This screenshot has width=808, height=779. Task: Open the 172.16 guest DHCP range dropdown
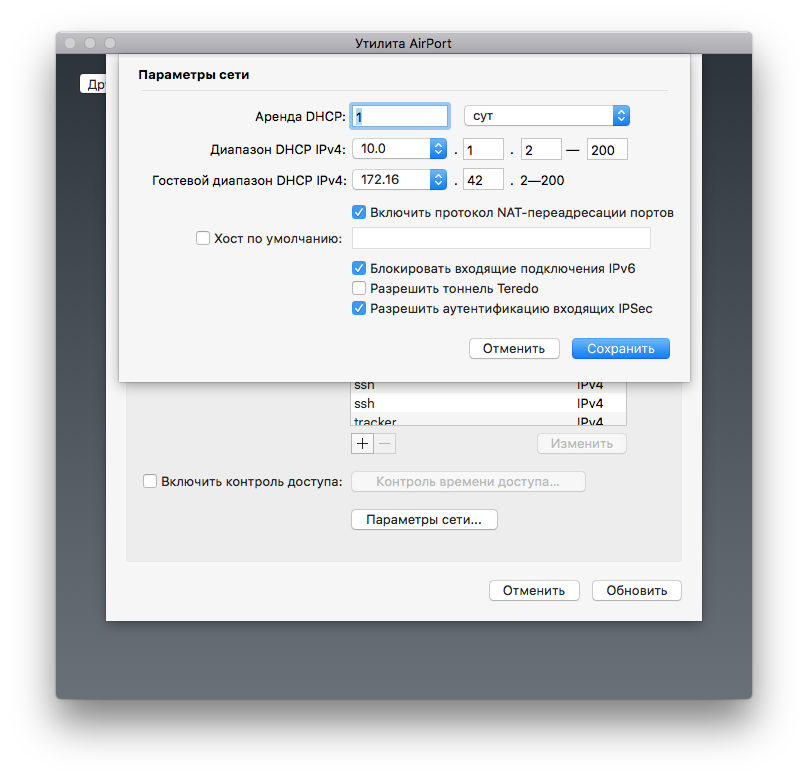coord(399,180)
